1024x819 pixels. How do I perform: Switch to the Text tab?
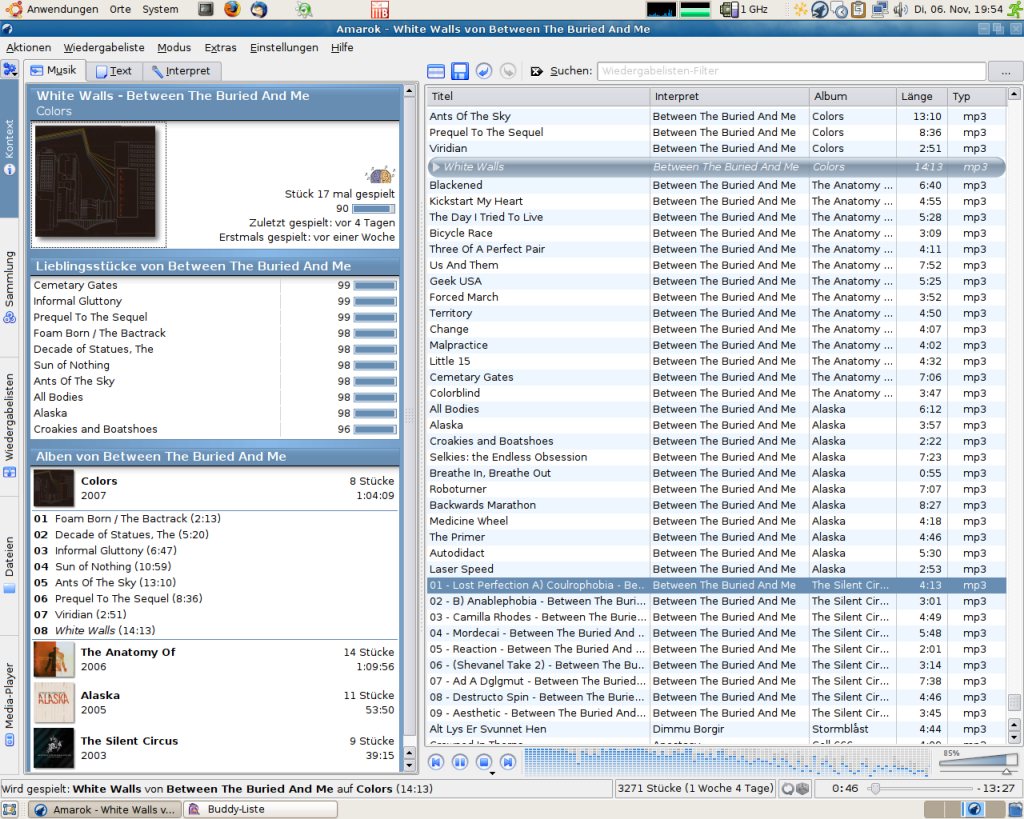tap(114, 71)
